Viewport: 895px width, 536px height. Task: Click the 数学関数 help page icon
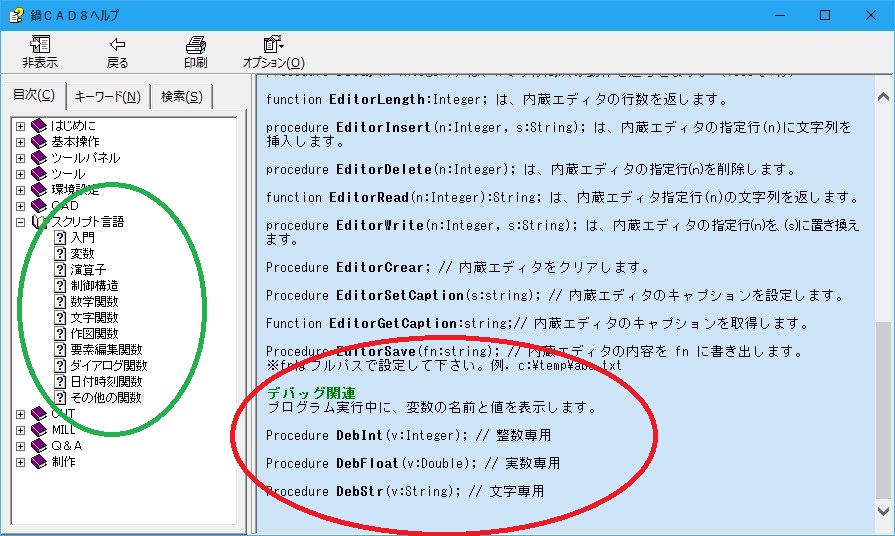[x=60, y=301]
